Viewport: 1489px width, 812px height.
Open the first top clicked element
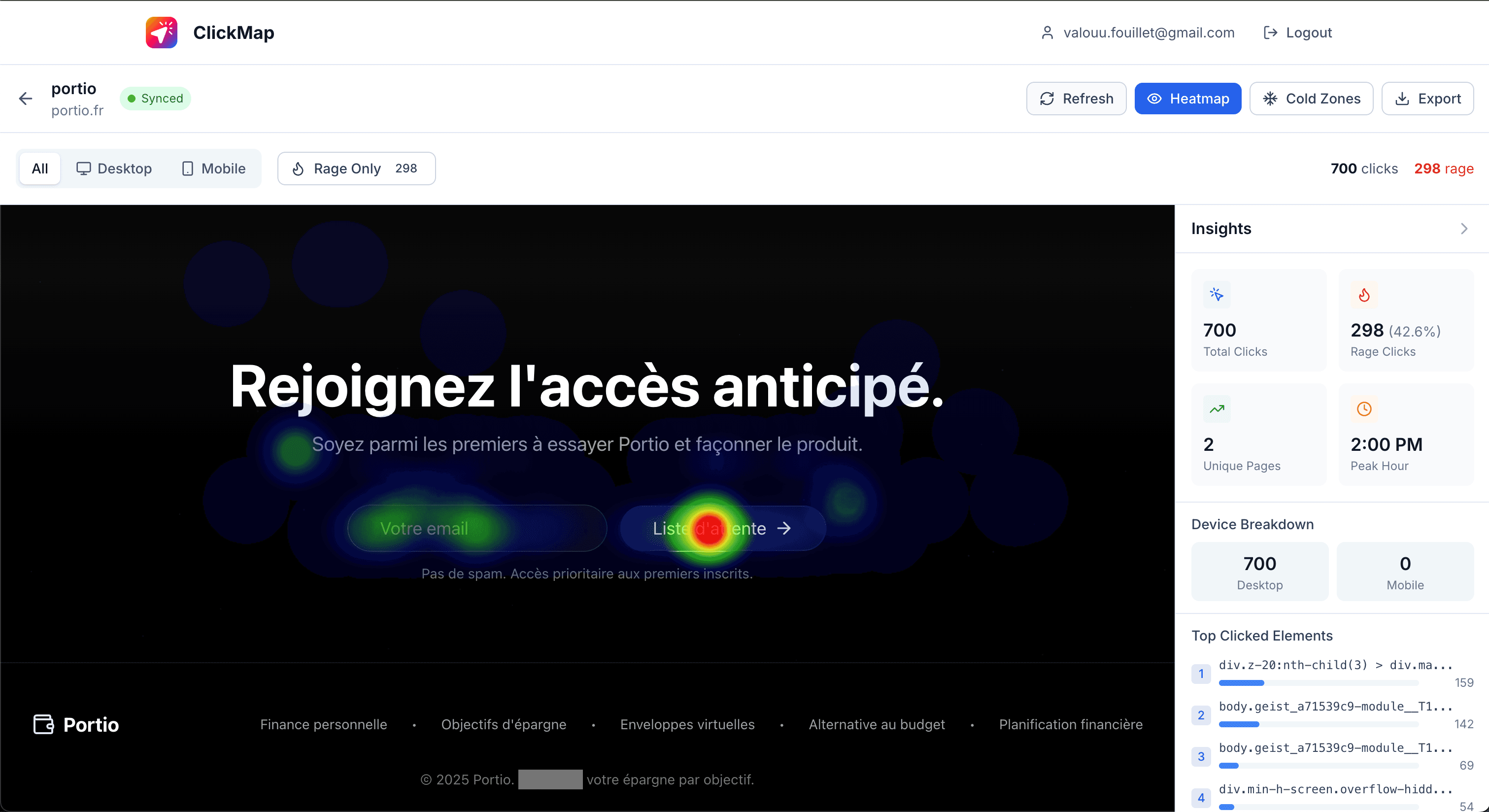point(1335,665)
